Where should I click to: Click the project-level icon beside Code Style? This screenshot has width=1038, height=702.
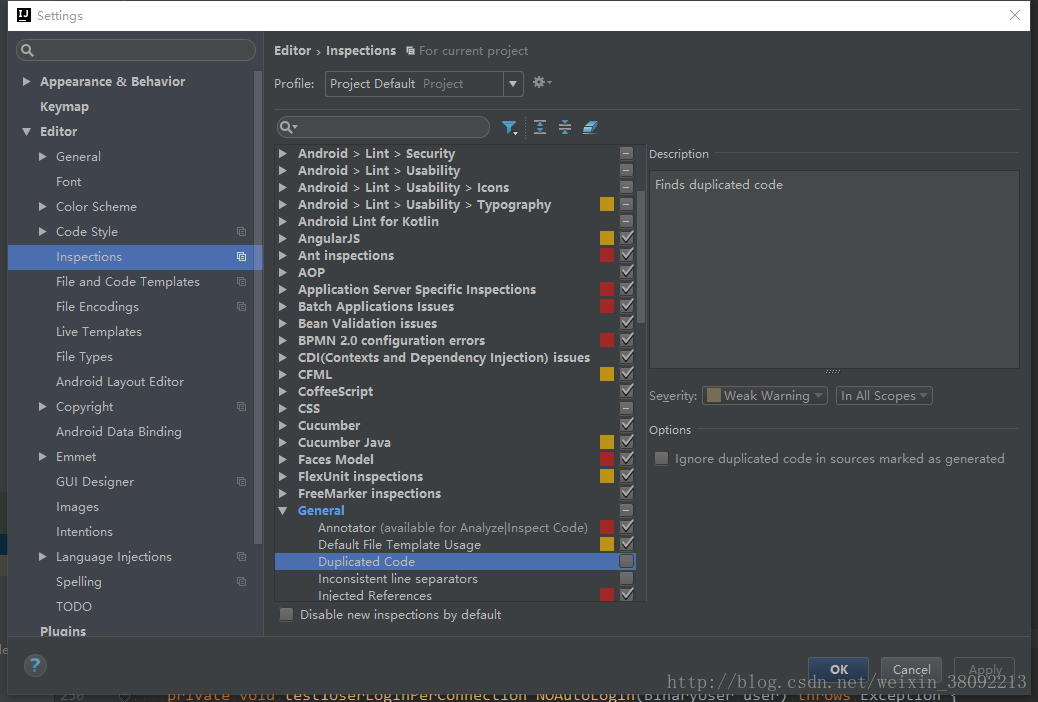point(242,232)
